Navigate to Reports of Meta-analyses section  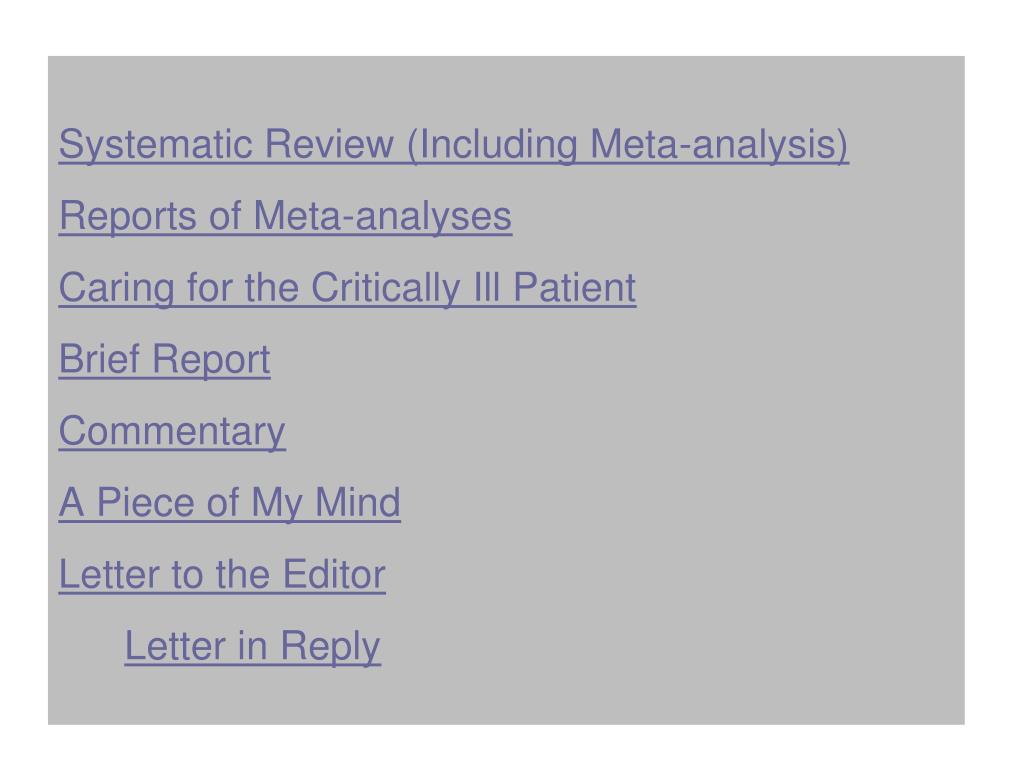(285, 216)
